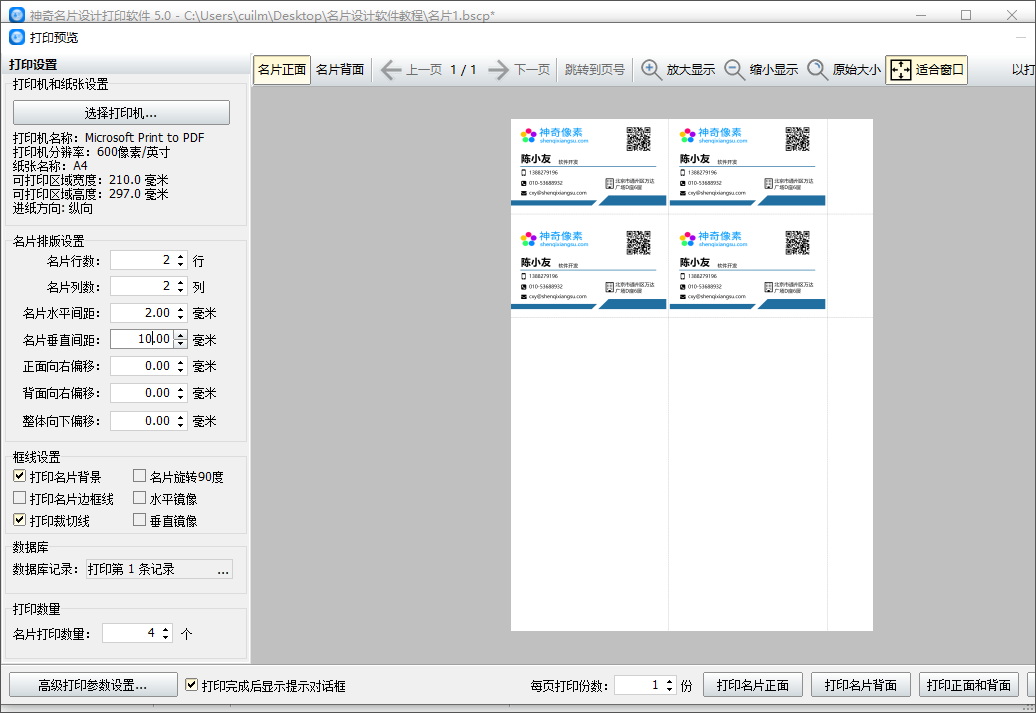Uncheck the 打印裁切线 checkbox
Screen dimensions: 1036x713
(x=20, y=520)
